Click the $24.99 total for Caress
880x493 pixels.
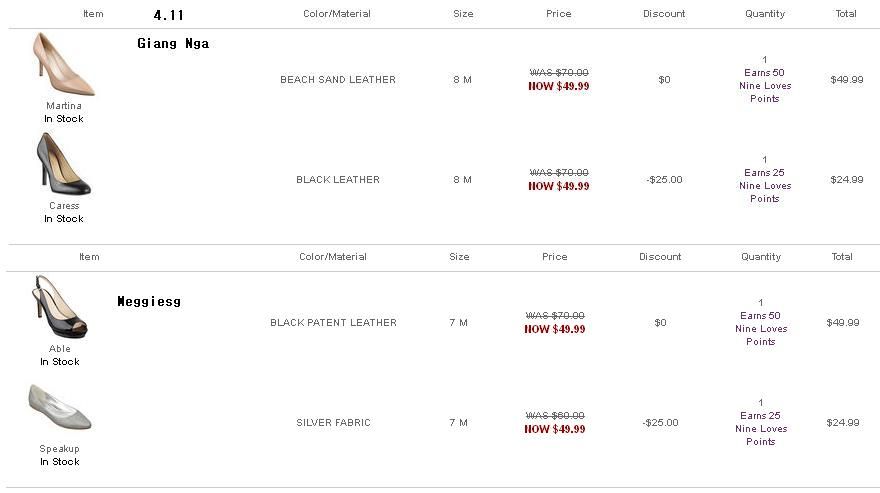coord(847,180)
